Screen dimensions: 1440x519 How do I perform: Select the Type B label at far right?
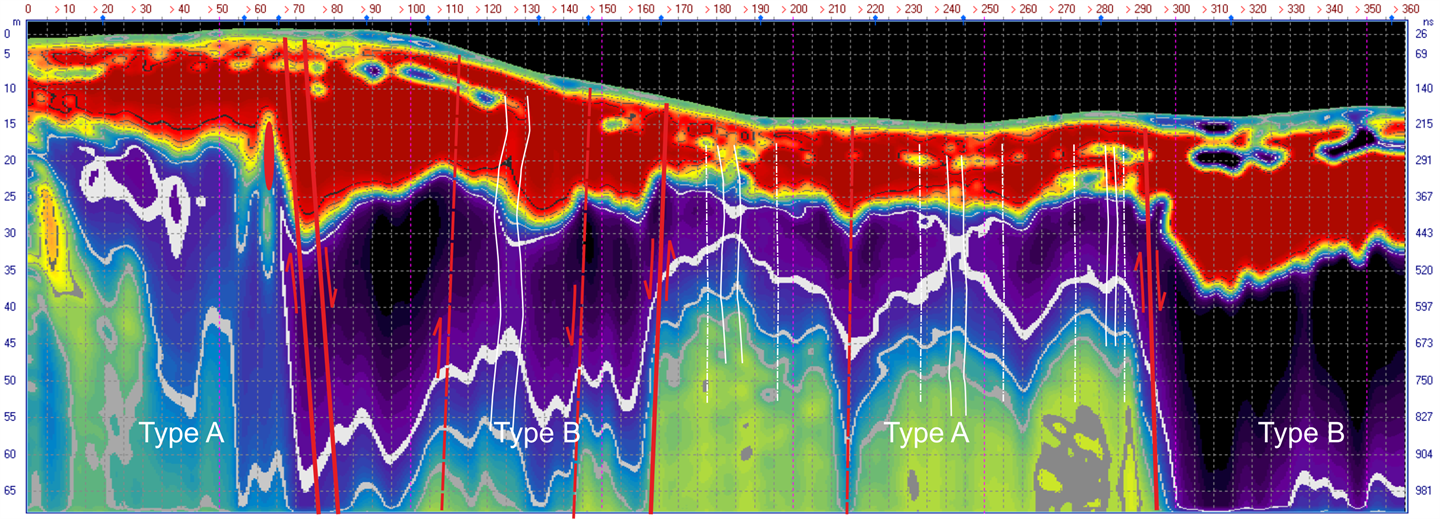coord(1300,432)
